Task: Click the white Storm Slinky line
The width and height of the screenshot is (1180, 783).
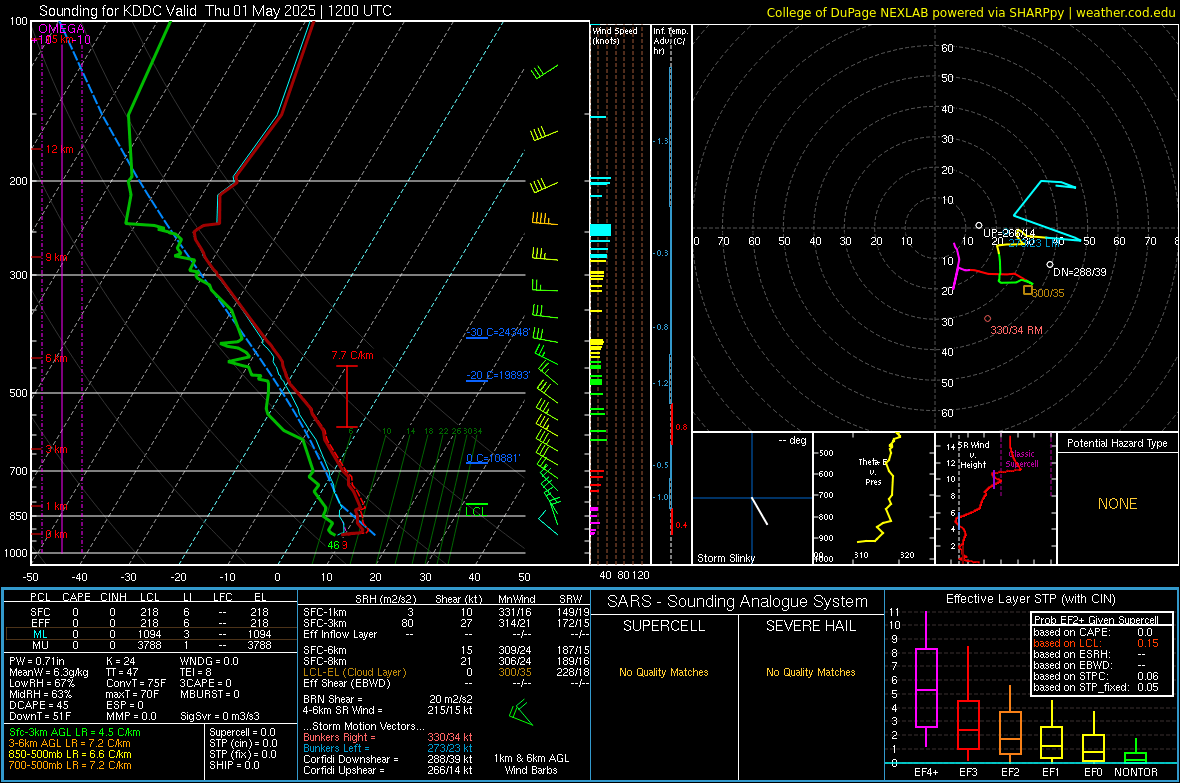Action: point(760,510)
